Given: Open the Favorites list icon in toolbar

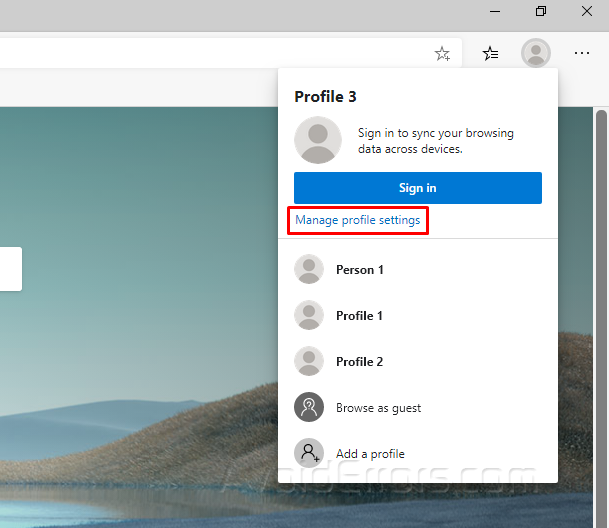Looking at the screenshot, I should tap(490, 54).
